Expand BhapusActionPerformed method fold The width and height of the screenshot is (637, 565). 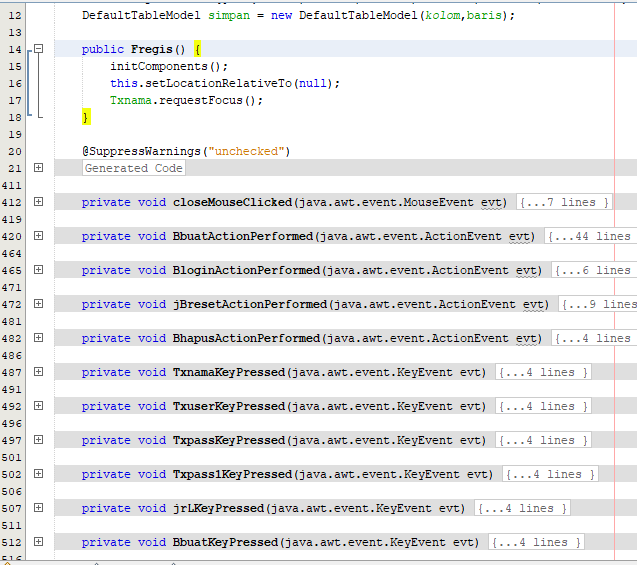tap(39, 338)
